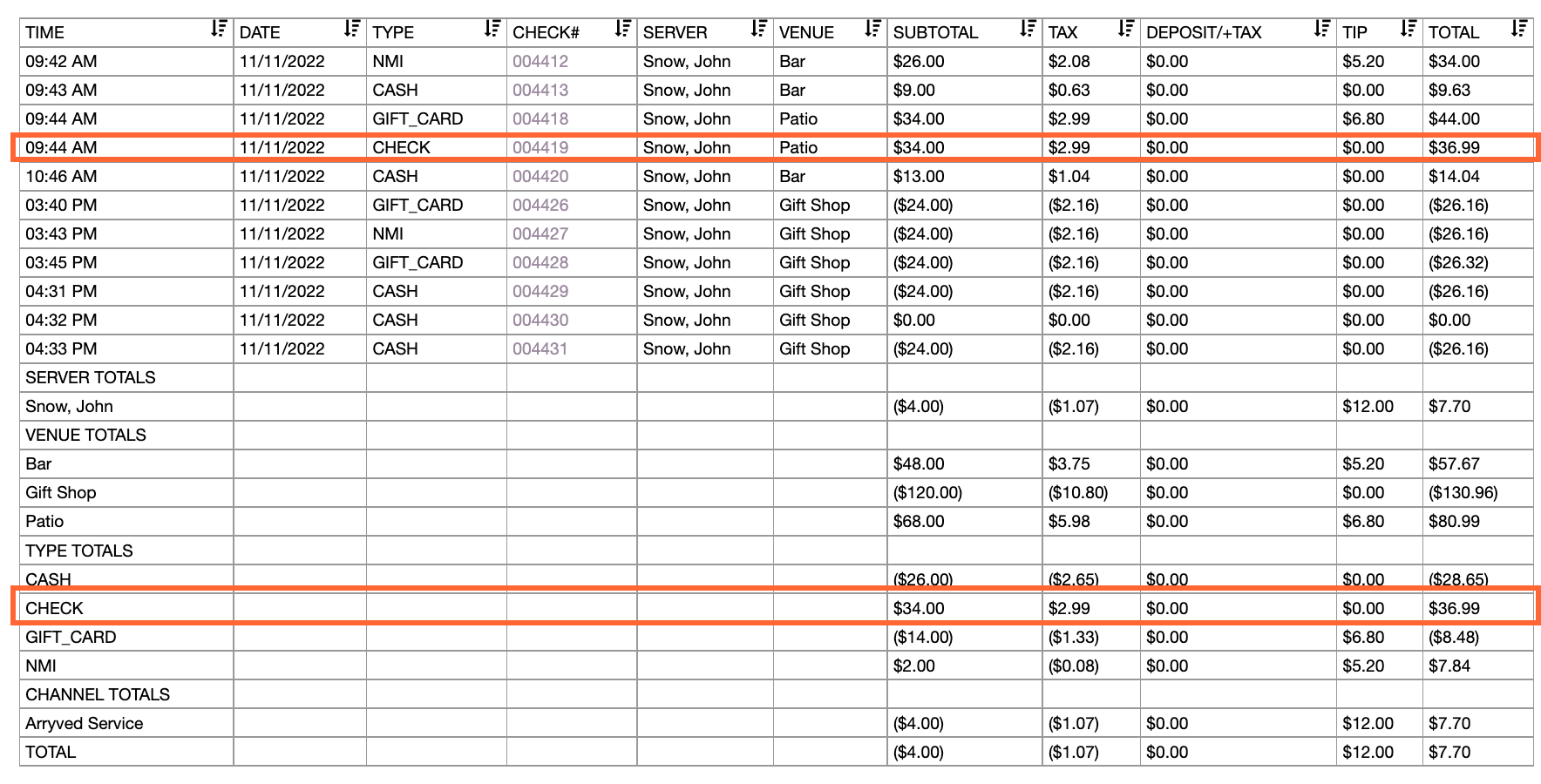Click the TIME column header label
The height and width of the screenshot is (784, 1541).
[x=44, y=32]
